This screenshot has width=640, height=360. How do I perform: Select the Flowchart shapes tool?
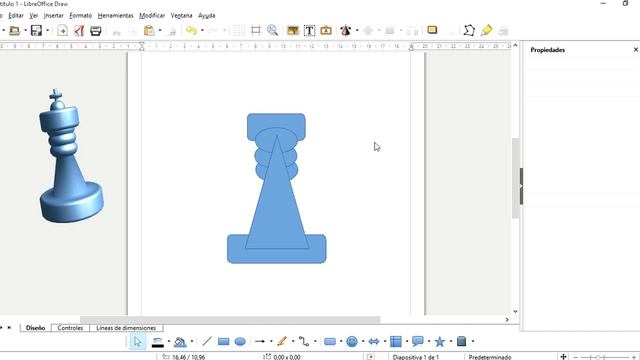point(396,341)
